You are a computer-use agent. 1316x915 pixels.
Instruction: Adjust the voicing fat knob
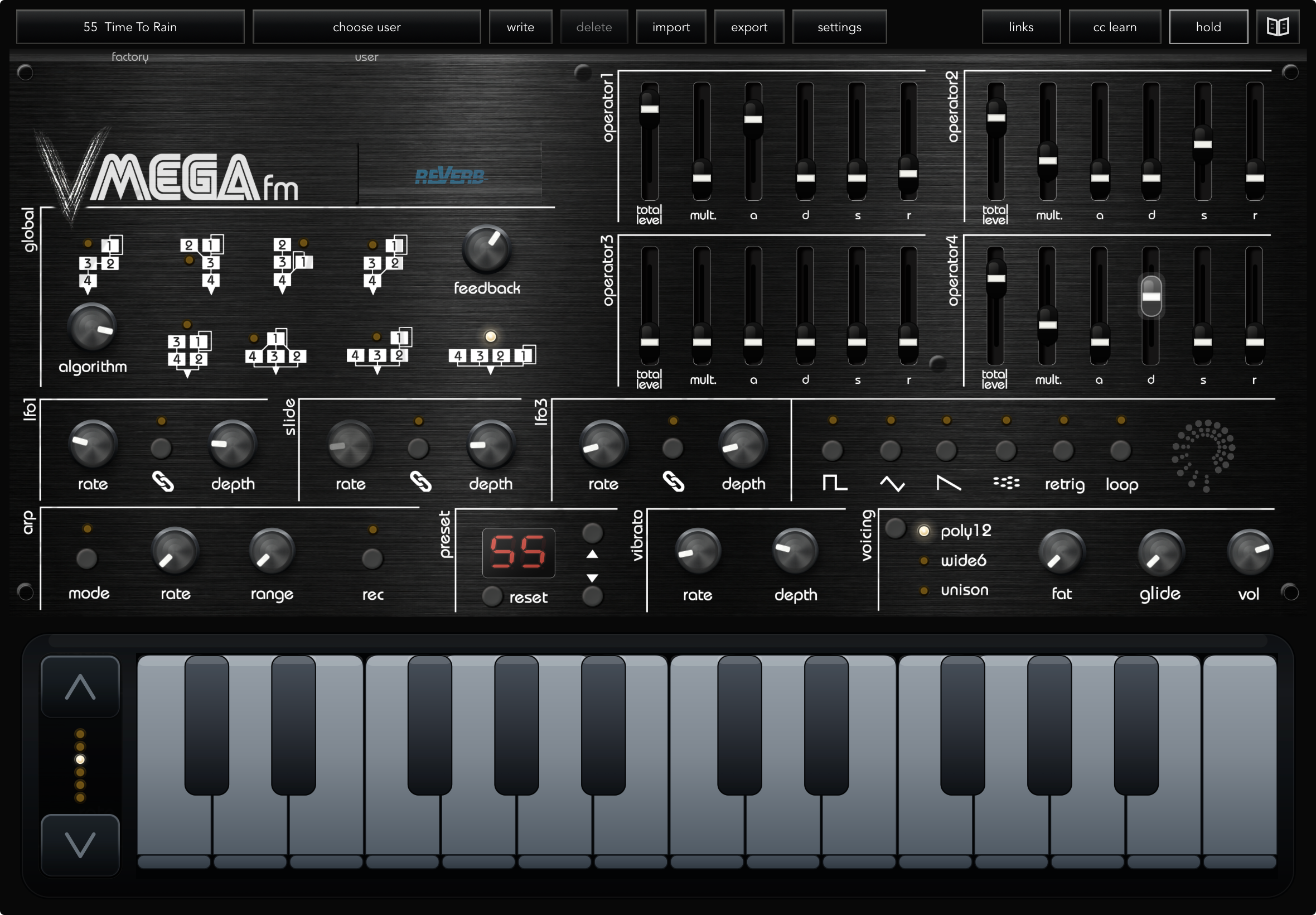pos(1062,552)
